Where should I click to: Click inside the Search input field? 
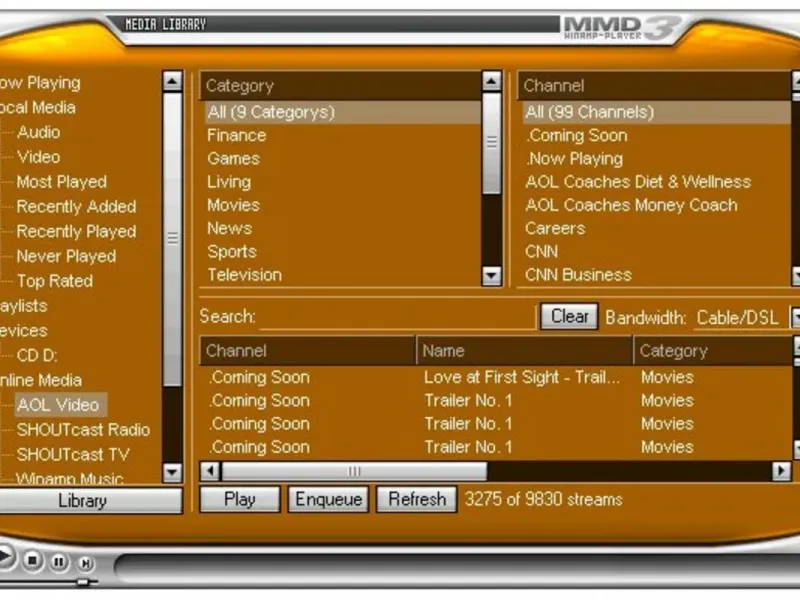[397, 317]
